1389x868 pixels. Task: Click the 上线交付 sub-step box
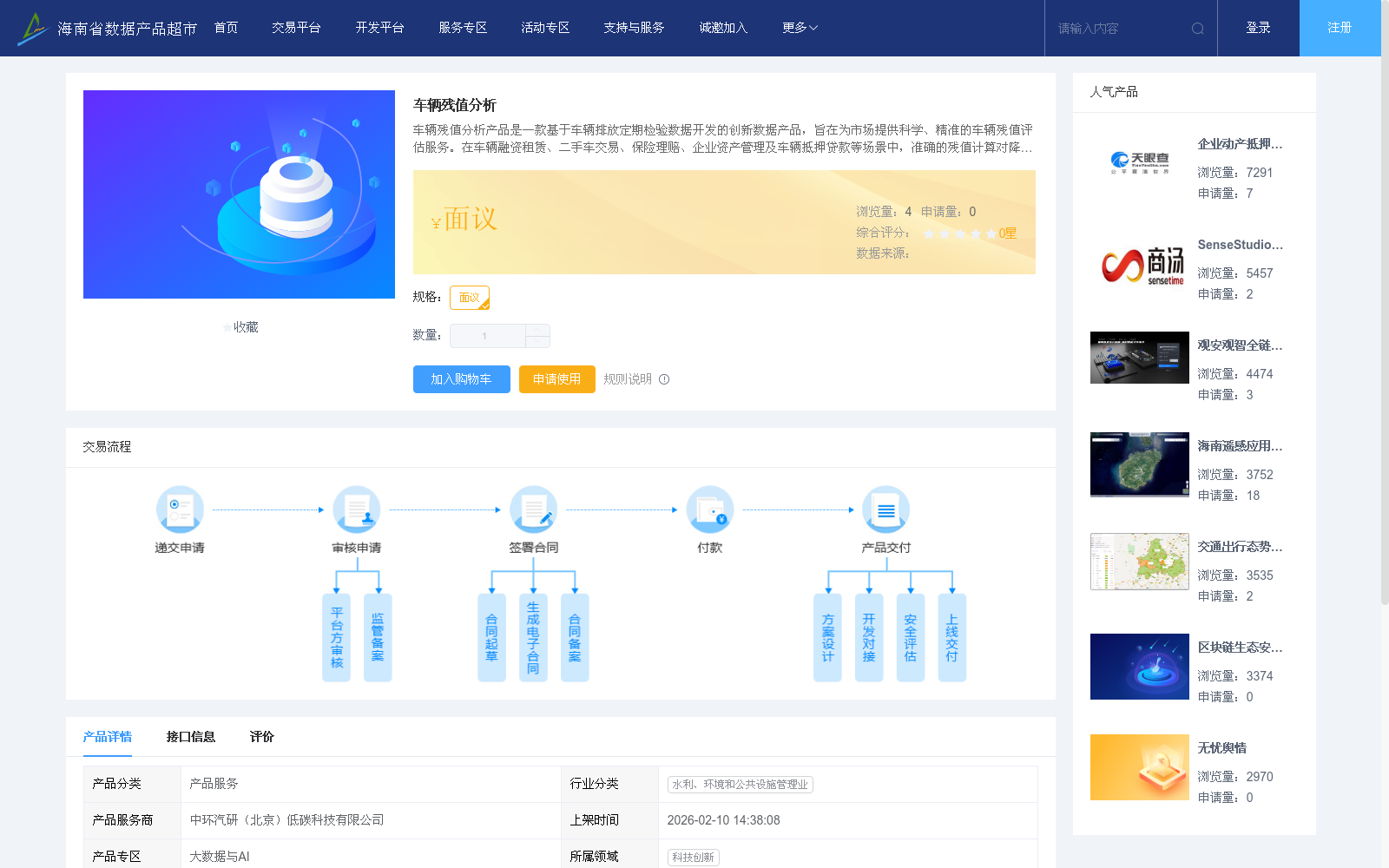[952, 637]
